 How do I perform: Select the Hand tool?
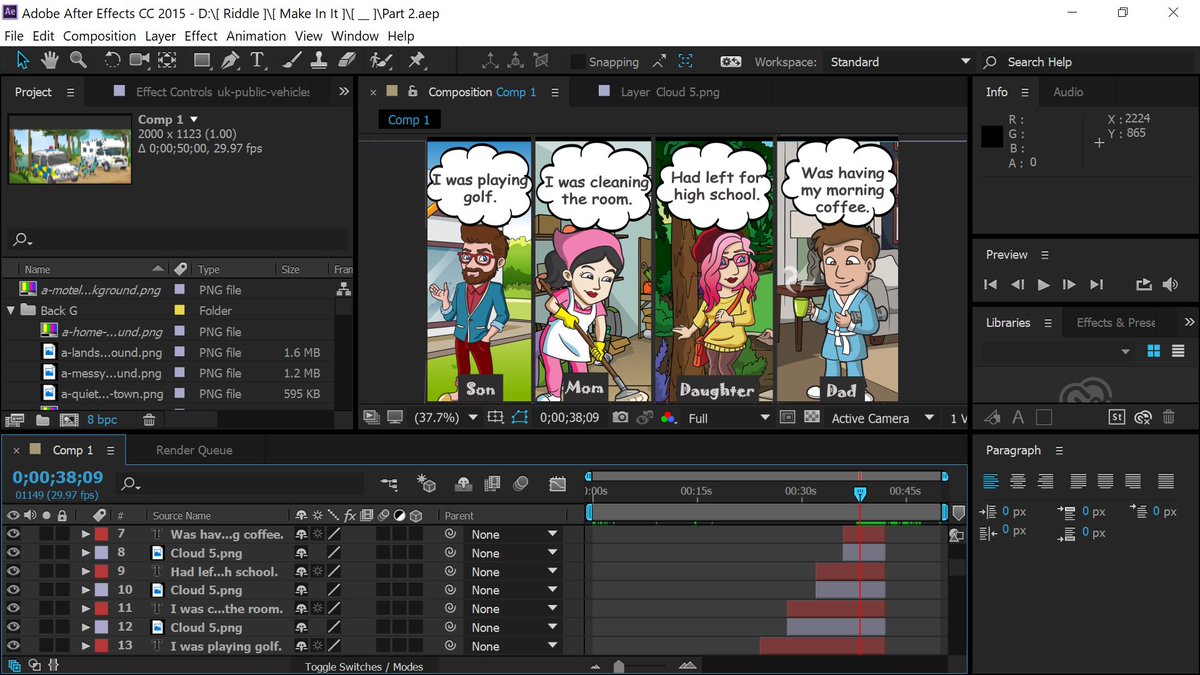point(49,61)
